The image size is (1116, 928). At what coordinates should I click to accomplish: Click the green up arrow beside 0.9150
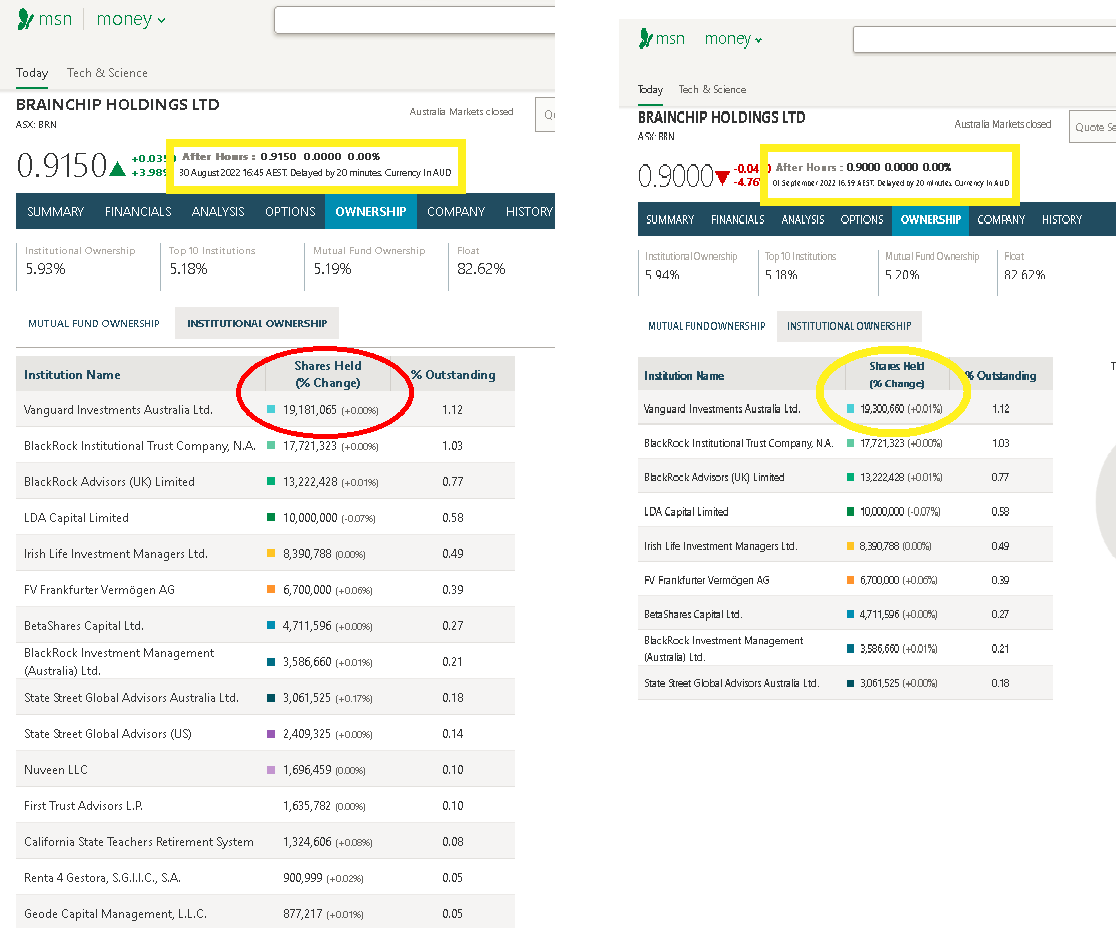pyautogui.click(x=118, y=167)
